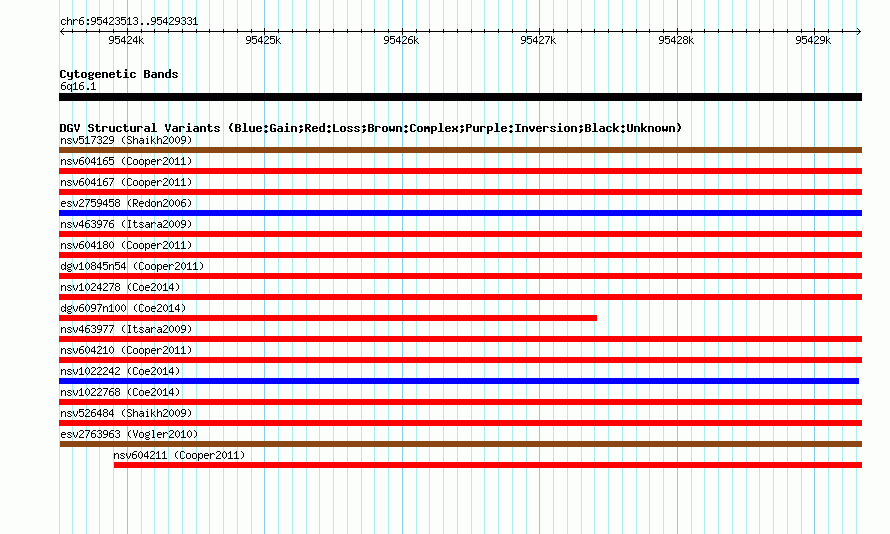Select the shorter red dgv6097n100 loss bar
Image resolution: width=890 pixels, height=534 pixels.
click(328, 318)
